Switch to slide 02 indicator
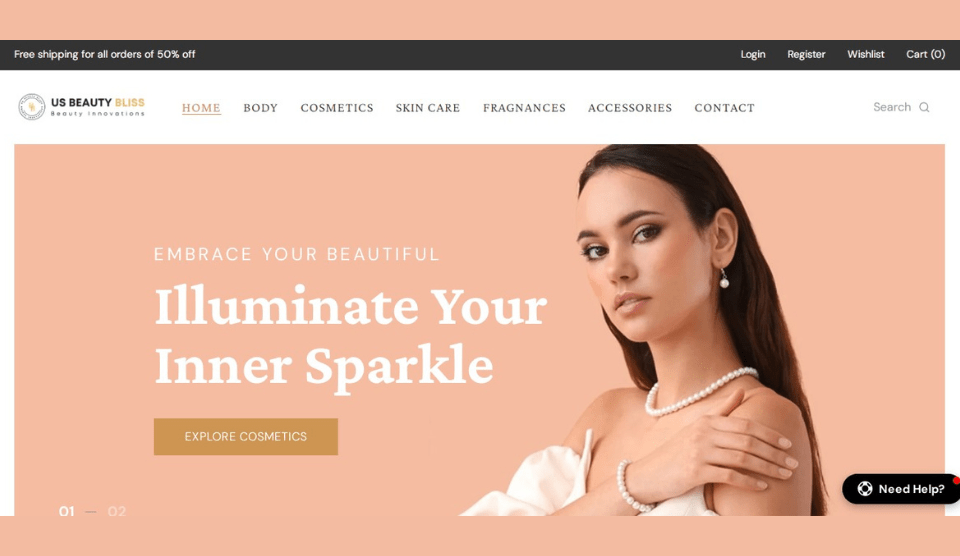 pos(117,511)
